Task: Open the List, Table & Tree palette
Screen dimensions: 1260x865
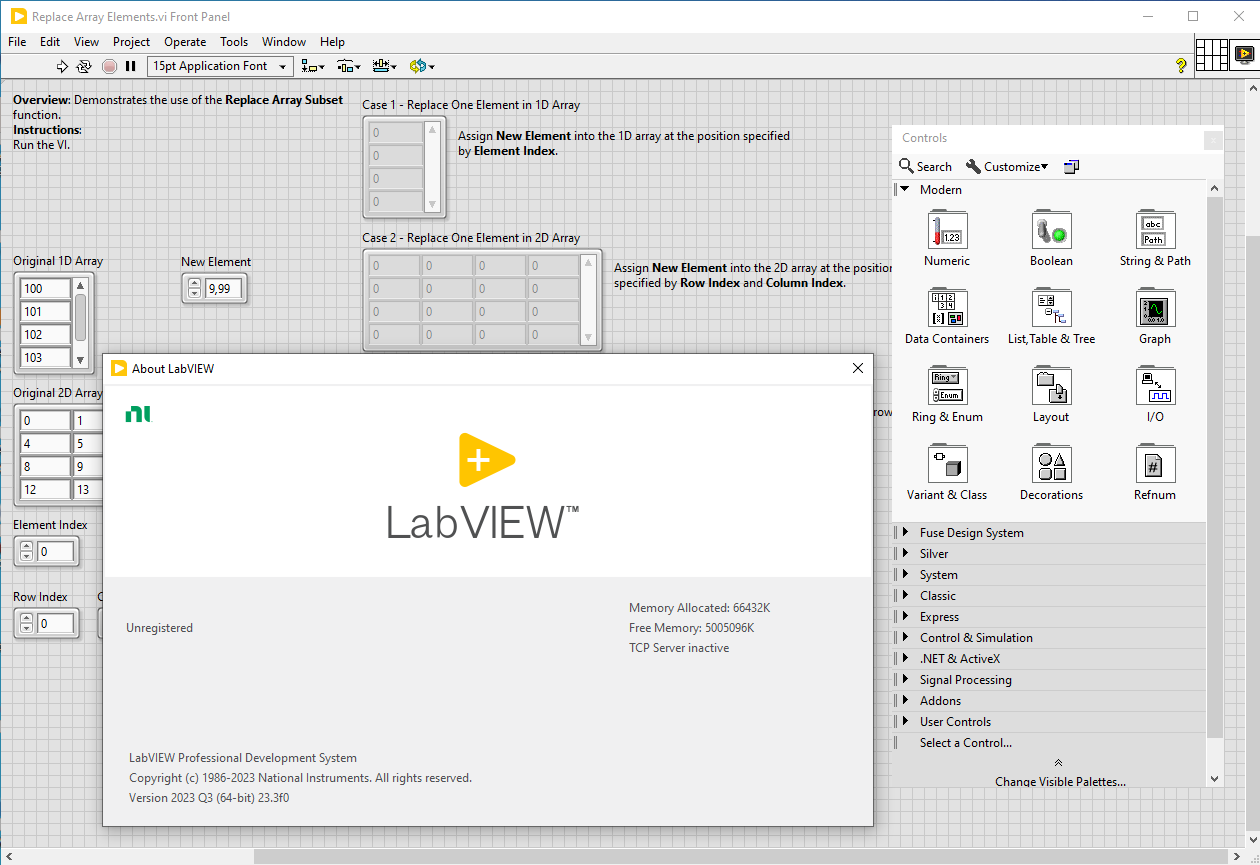Action: [1051, 317]
